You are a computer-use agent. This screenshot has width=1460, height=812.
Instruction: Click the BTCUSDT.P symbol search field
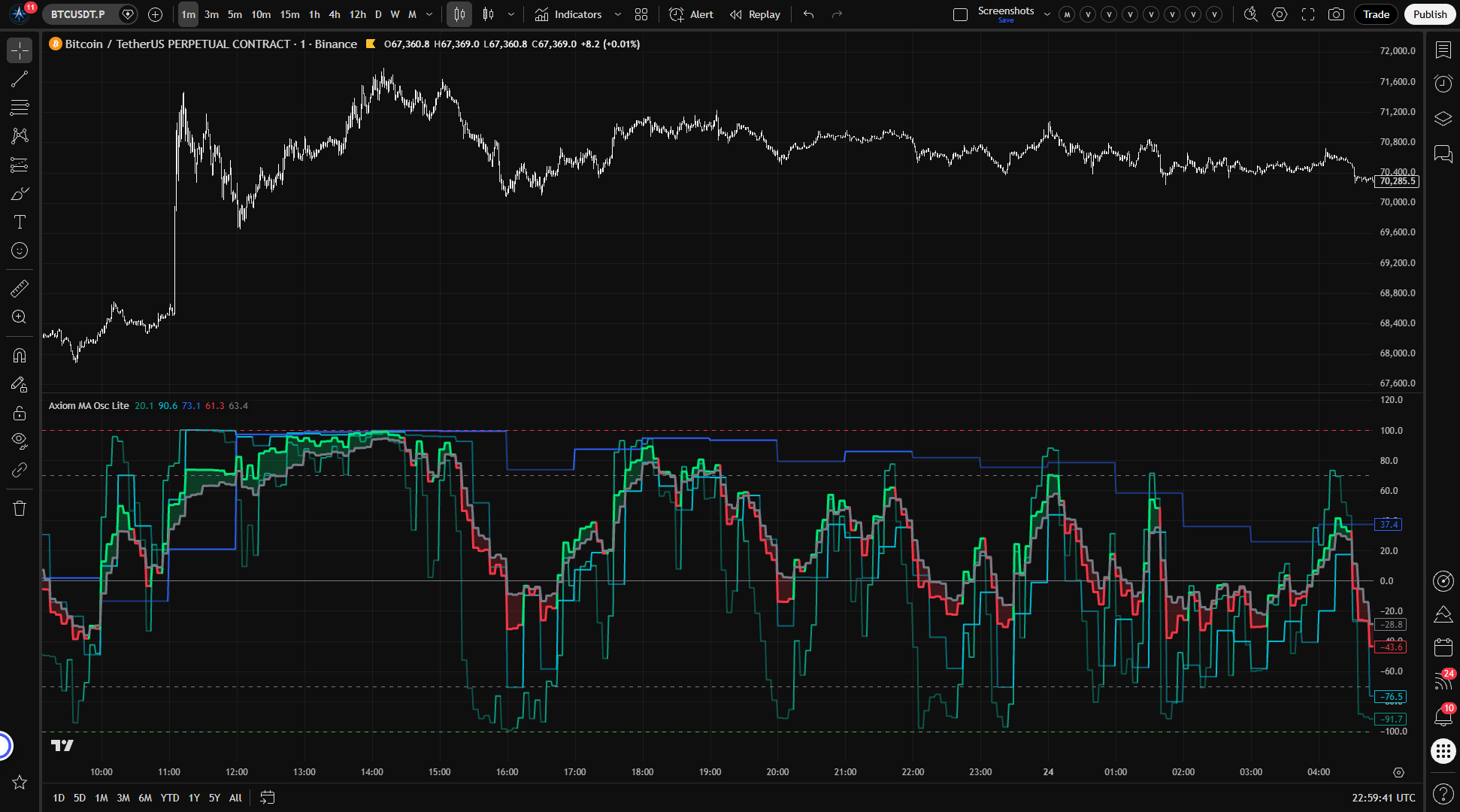(x=78, y=14)
